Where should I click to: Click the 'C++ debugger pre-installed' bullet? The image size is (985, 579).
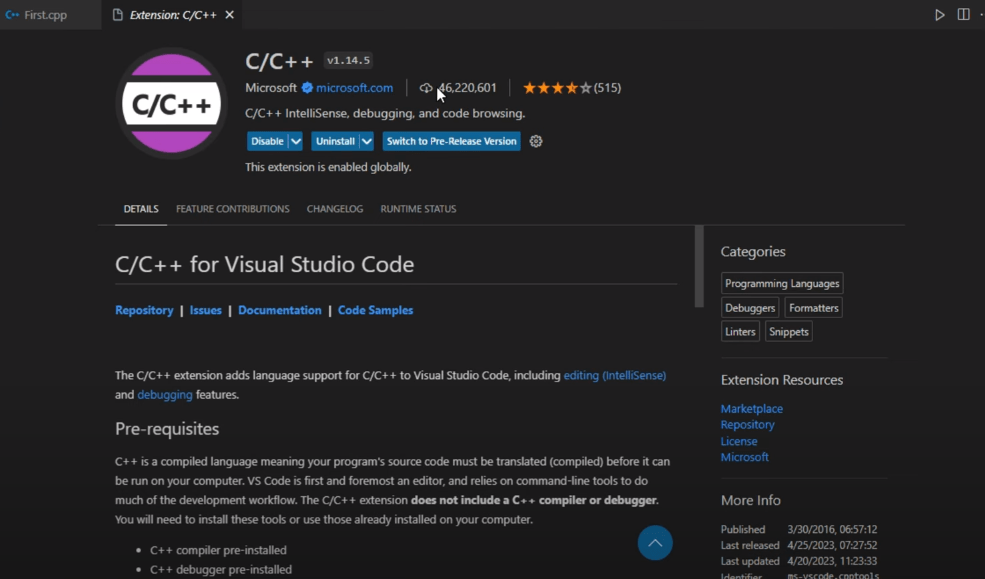point(220,570)
